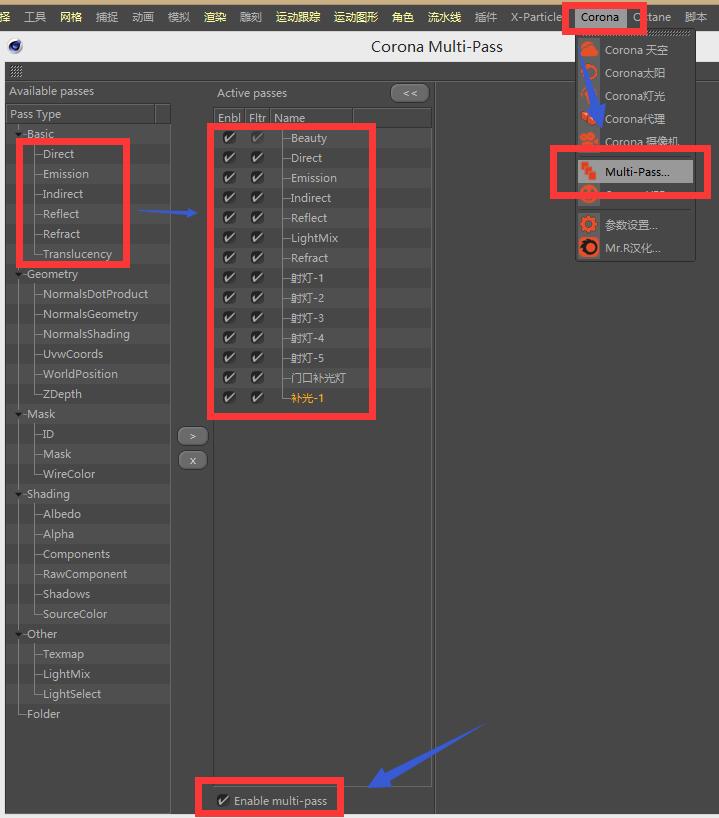
Task: Disable the Enbl checkbox for Beauty pass
Action: 229,138
